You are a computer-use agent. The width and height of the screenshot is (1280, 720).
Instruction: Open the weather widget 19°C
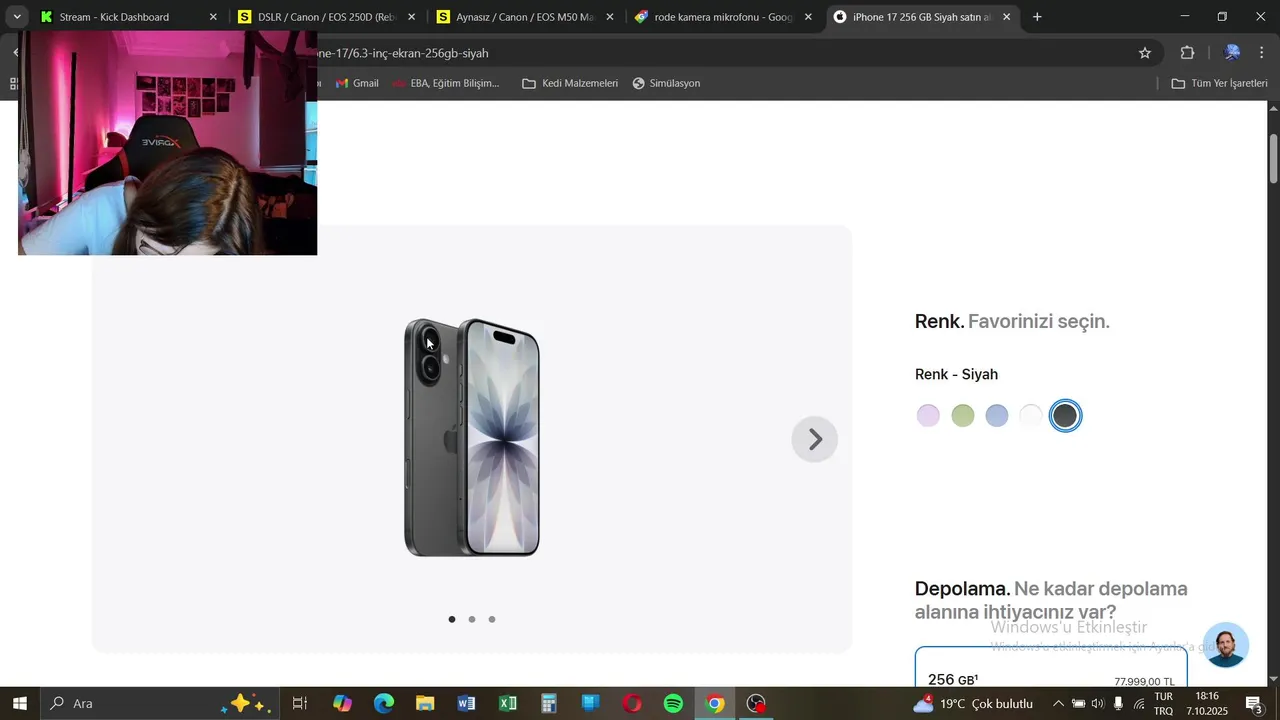(973, 704)
